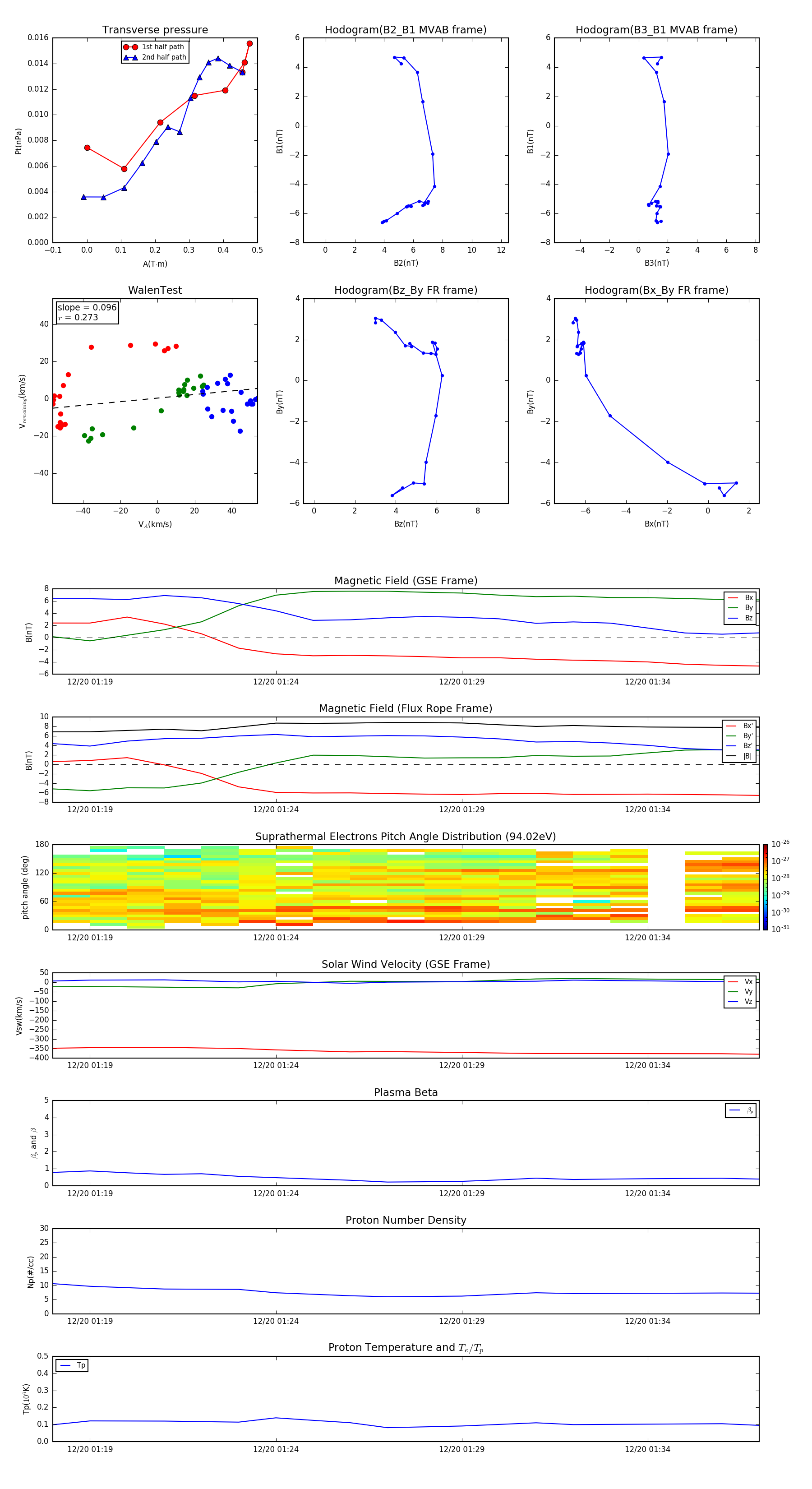
Task: Click the 'Hodogram(Bz_By FR frame)' title
Action: (x=406, y=290)
